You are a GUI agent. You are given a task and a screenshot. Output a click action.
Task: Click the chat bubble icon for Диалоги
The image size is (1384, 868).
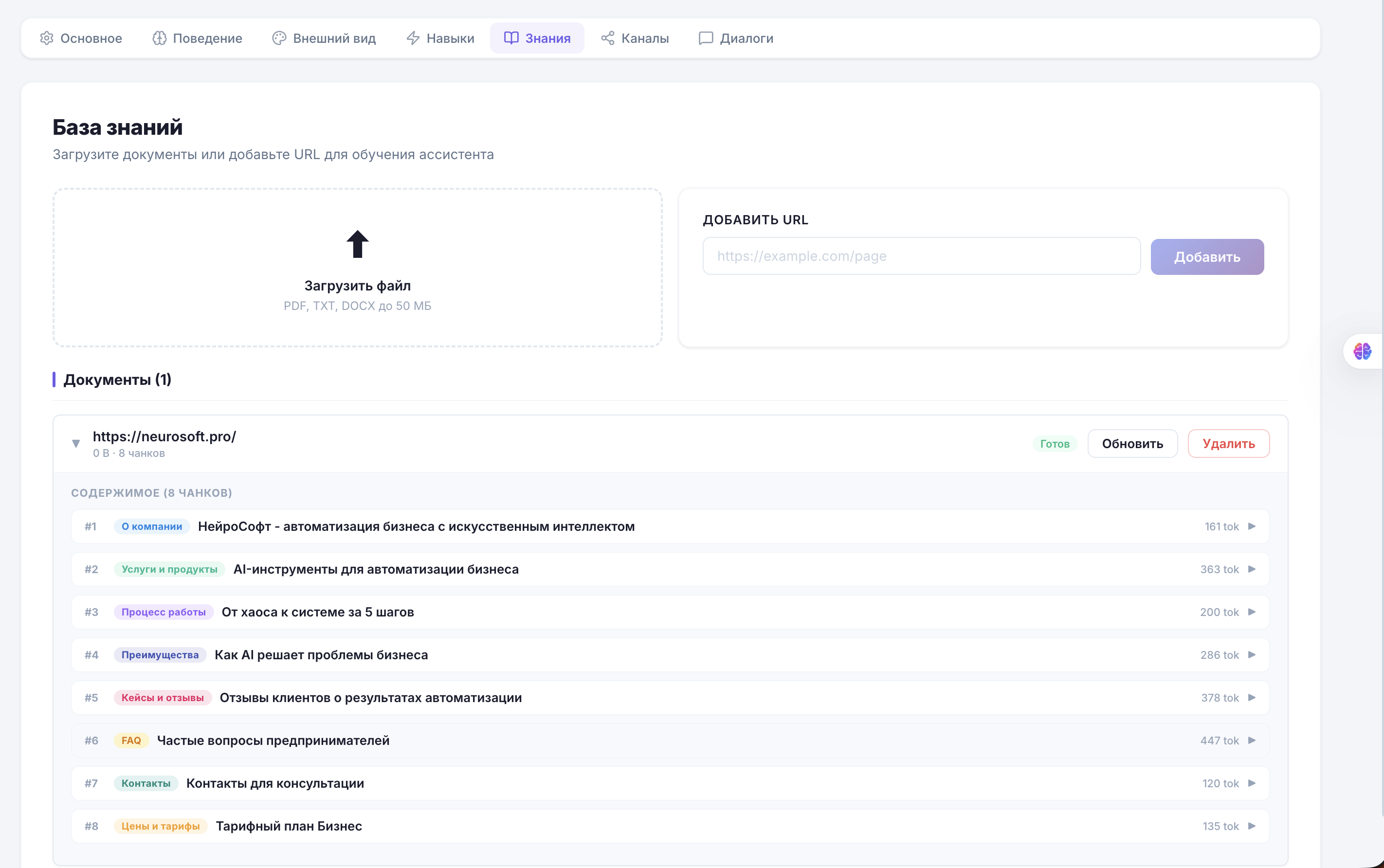706,38
